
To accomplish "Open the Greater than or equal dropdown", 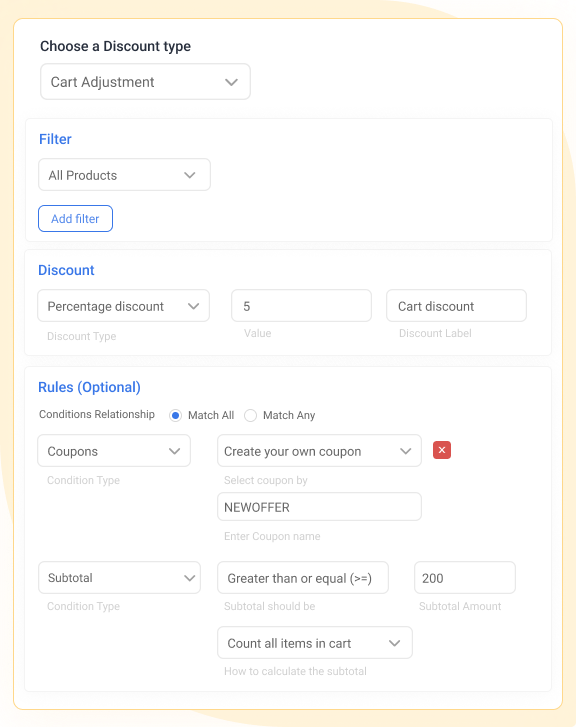I will click(303, 578).
